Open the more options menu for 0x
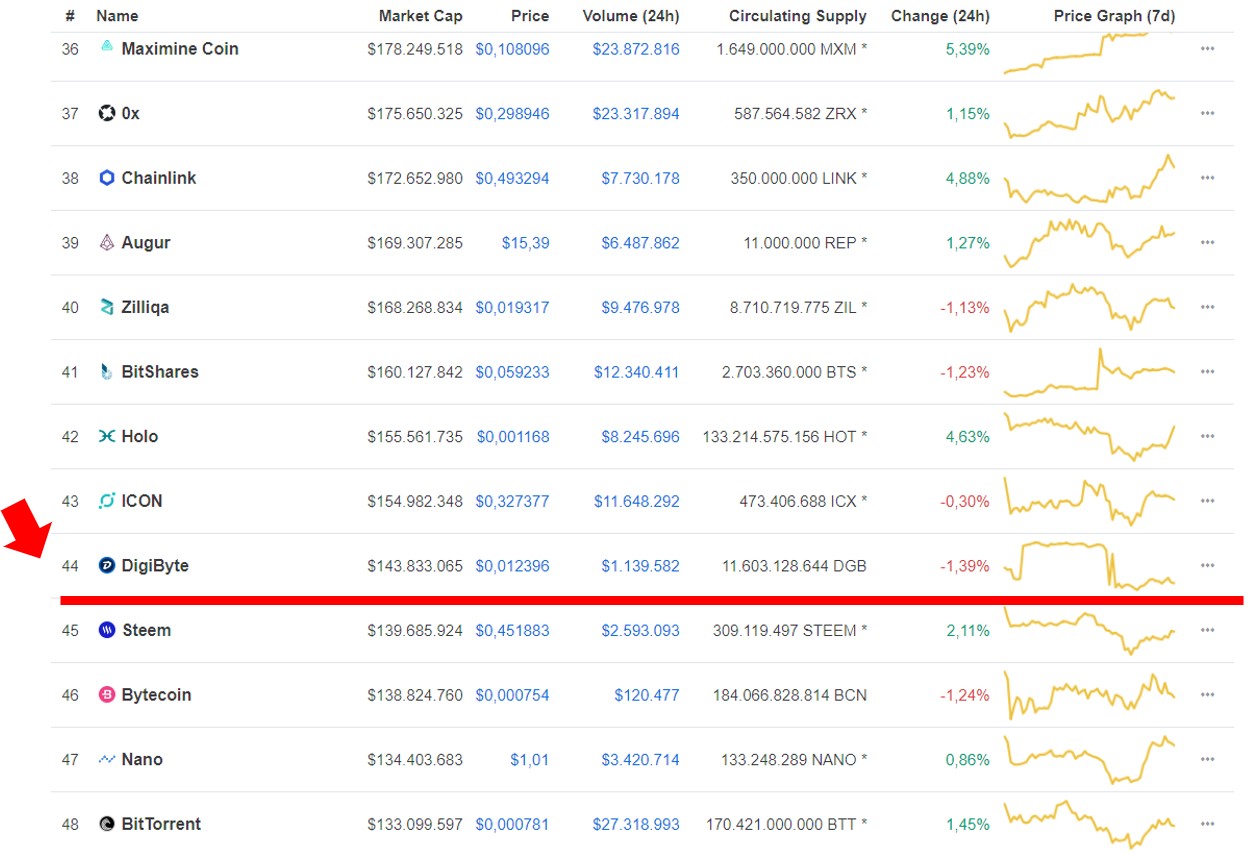Image resolution: width=1249 pixels, height=855 pixels. (x=1207, y=113)
